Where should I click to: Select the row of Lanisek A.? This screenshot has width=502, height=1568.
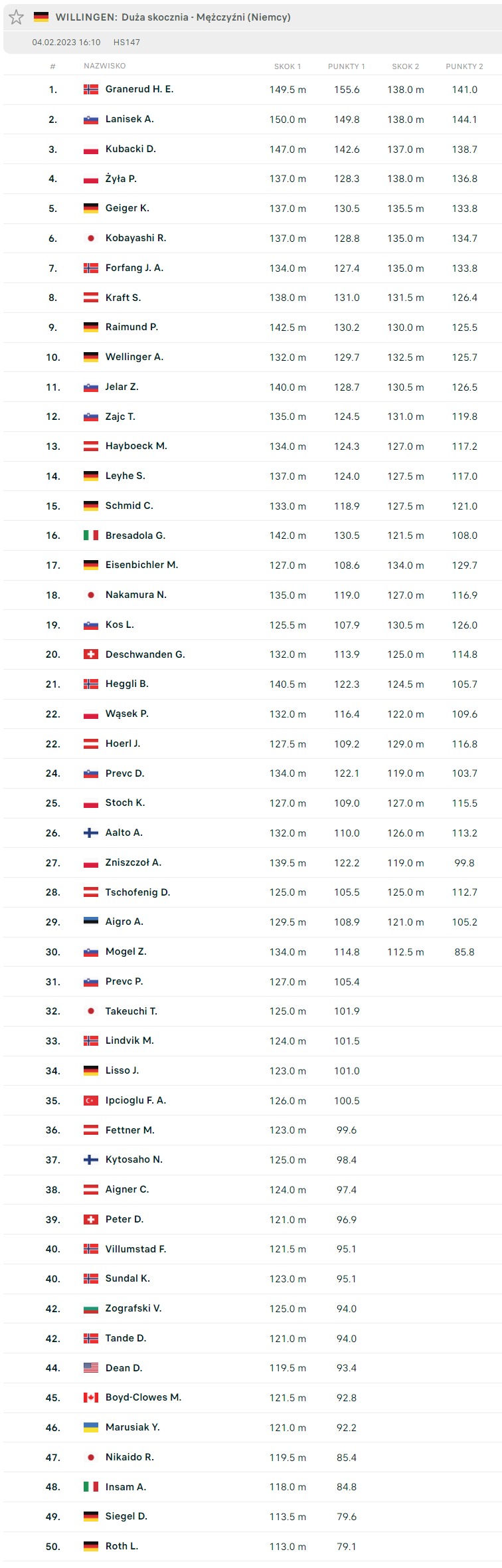[x=251, y=120]
